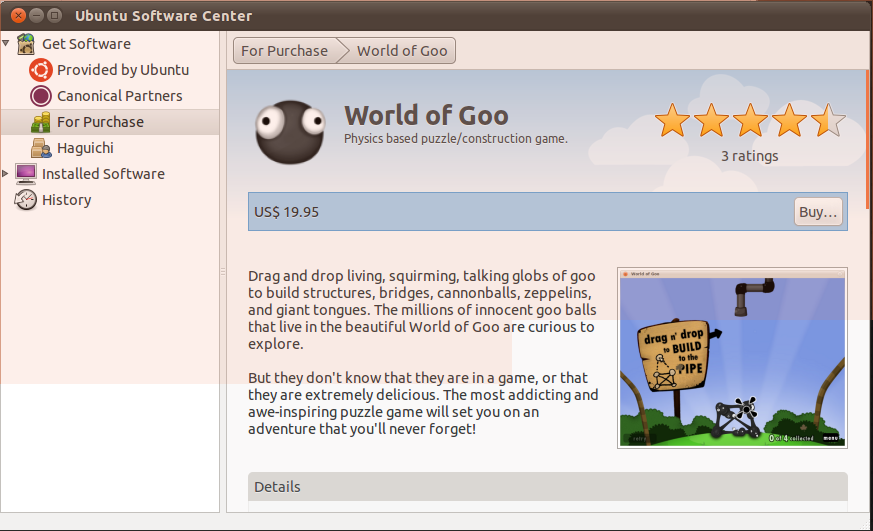Open the World of Goo screenshot thumbnail
Viewport: 873px width, 531px height.
[x=732, y=357]
